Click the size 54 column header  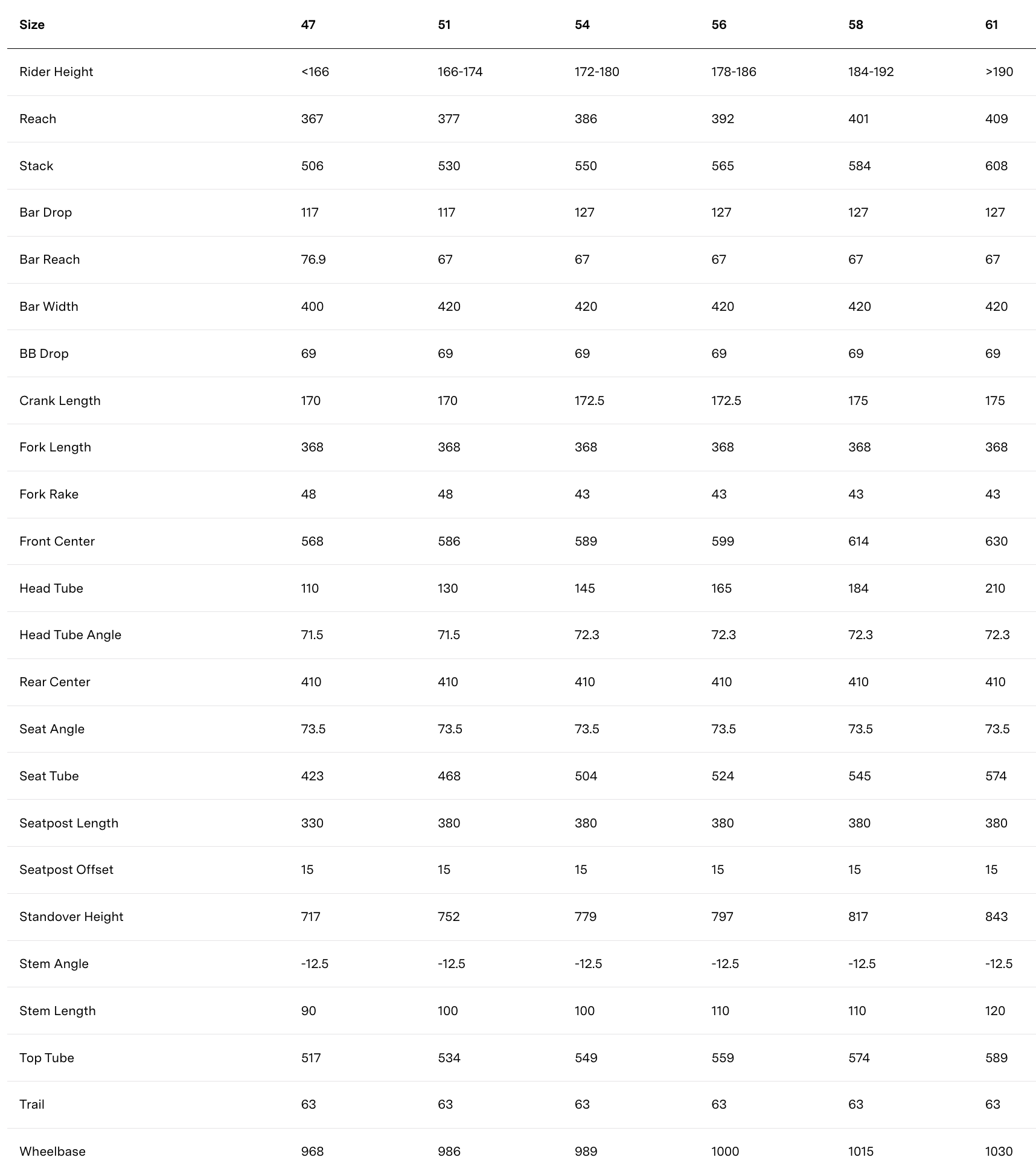point(582,25)
